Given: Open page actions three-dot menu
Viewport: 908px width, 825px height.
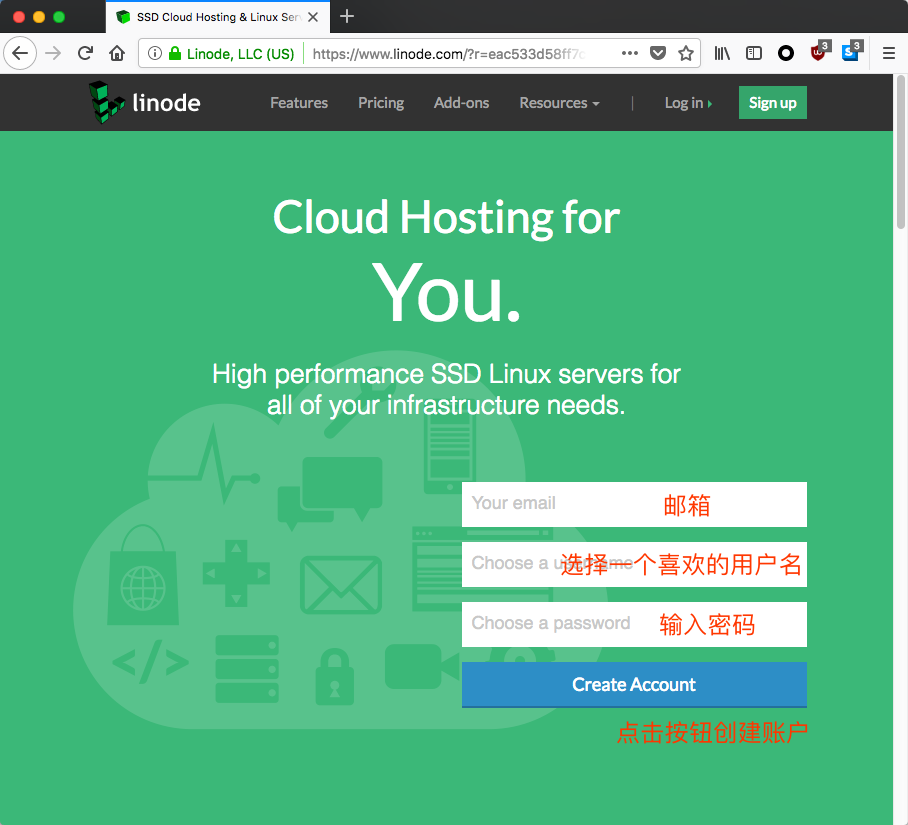Looking at the screenshot, I should 629,53.
